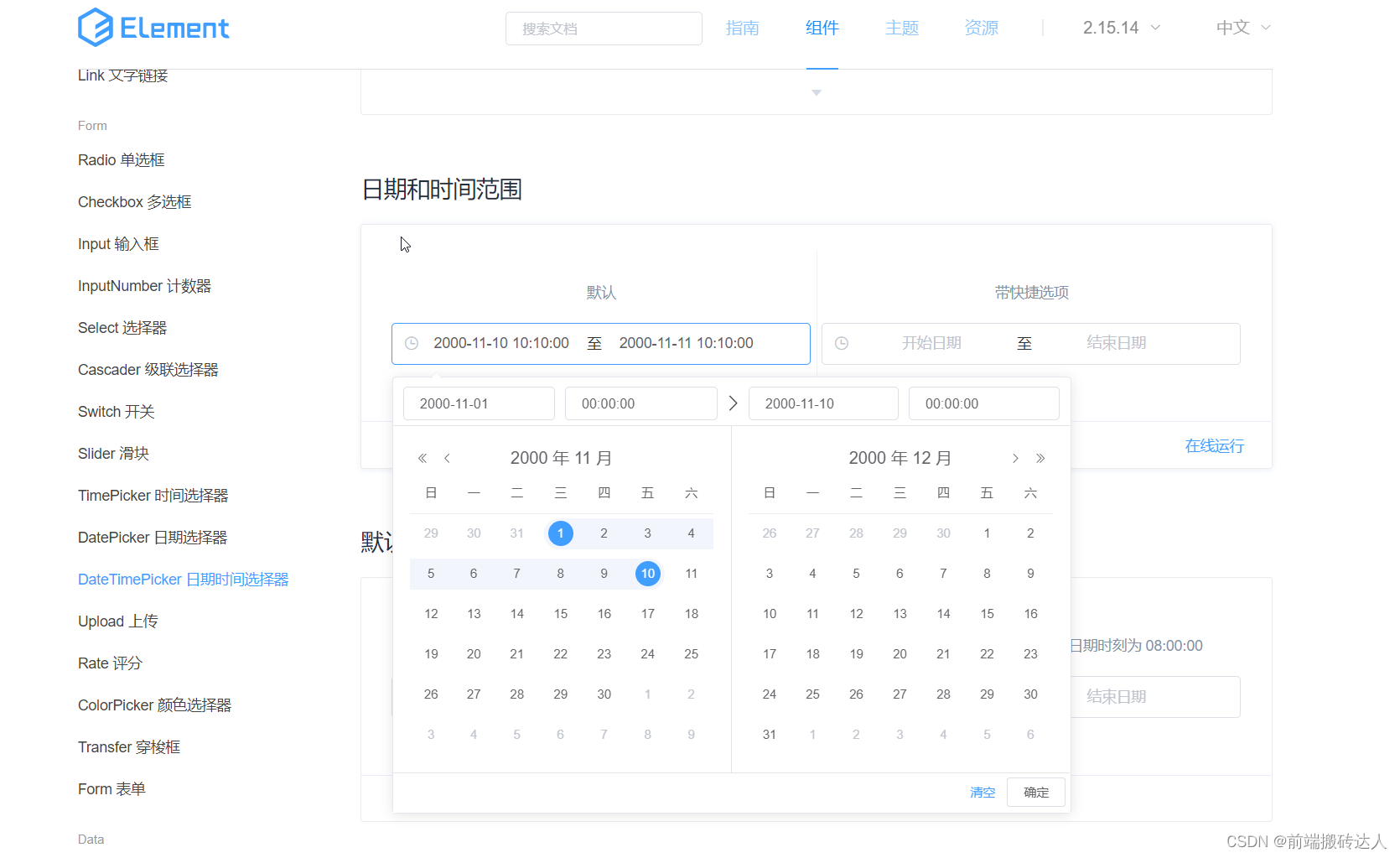Open Form 表单 in sidebar
This screenshot has width=1400, height=858.
point(111,789)
